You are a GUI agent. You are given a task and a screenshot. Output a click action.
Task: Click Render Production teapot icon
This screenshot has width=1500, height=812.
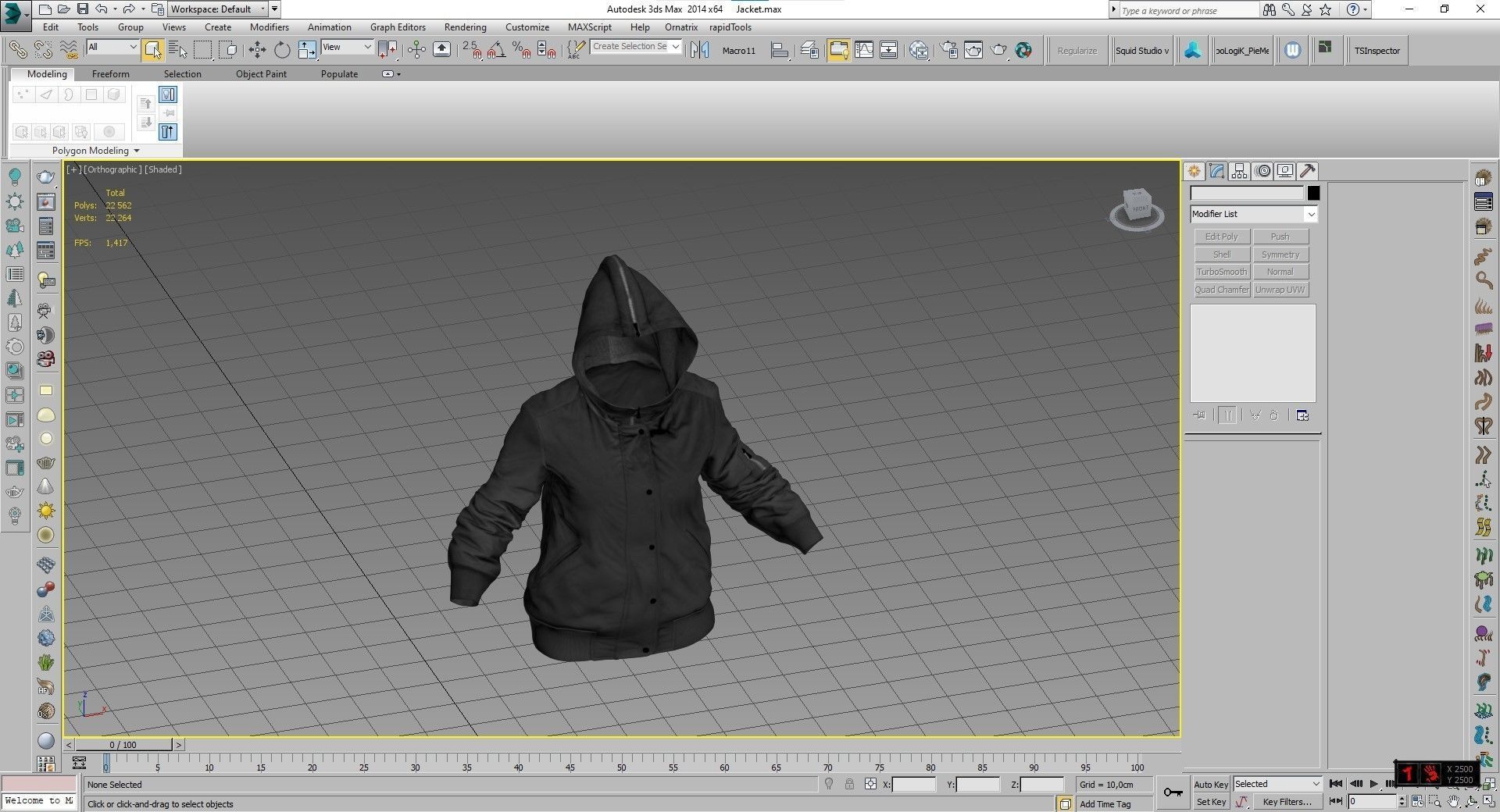(x=998, y=50)
